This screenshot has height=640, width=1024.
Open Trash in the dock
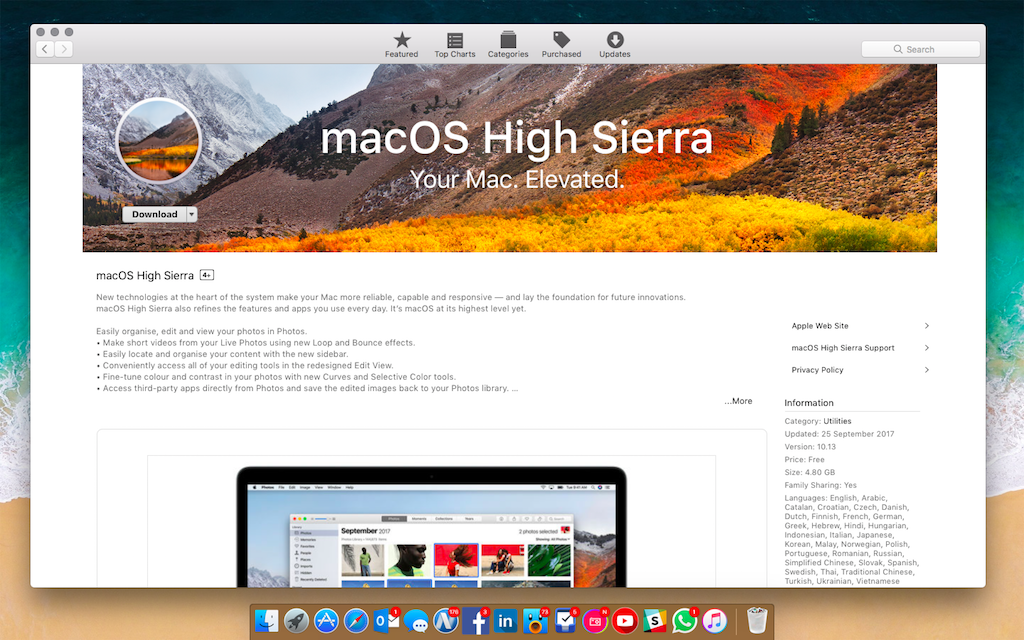point(757,621)
